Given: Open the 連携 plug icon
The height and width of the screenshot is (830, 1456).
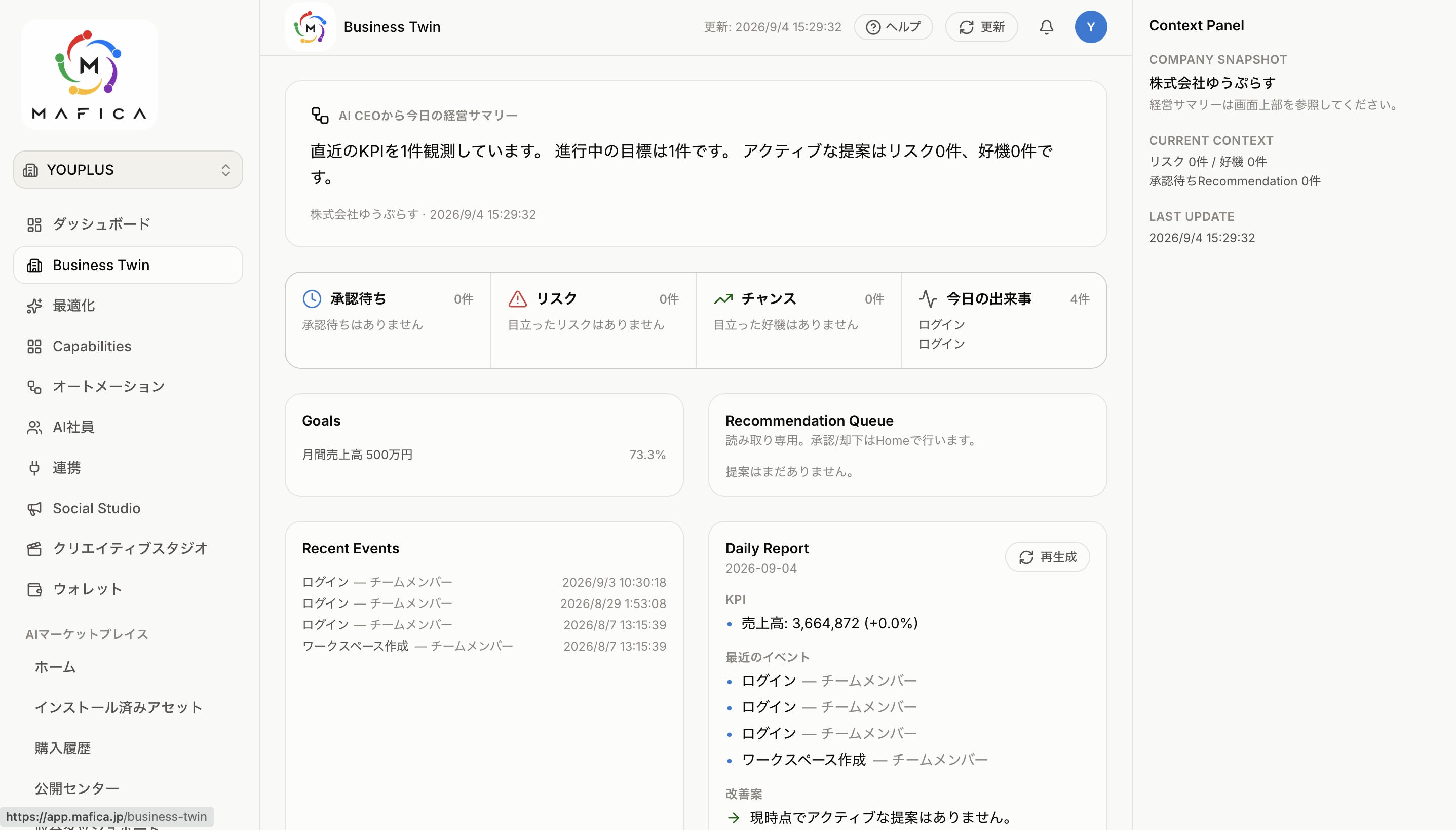Looking at the screenshot, I should (34, 468).
